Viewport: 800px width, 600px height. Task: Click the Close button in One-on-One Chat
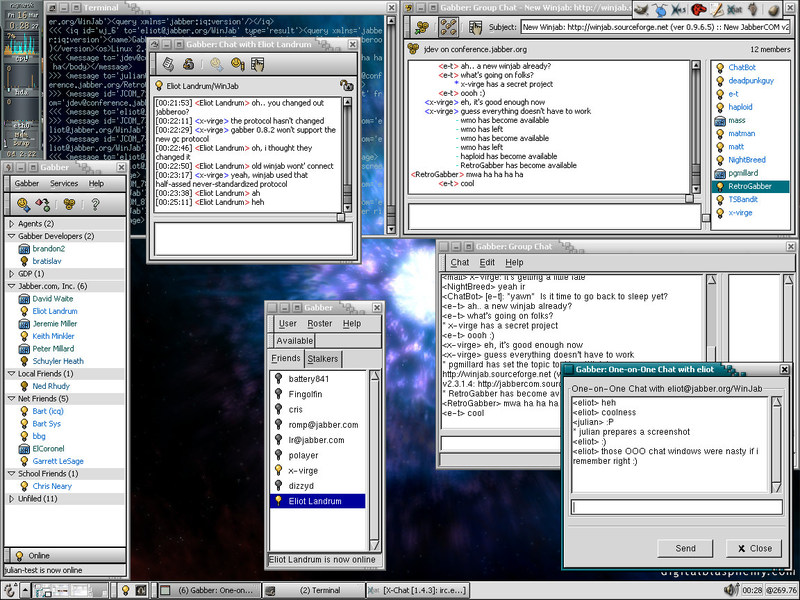click(754, 548)
